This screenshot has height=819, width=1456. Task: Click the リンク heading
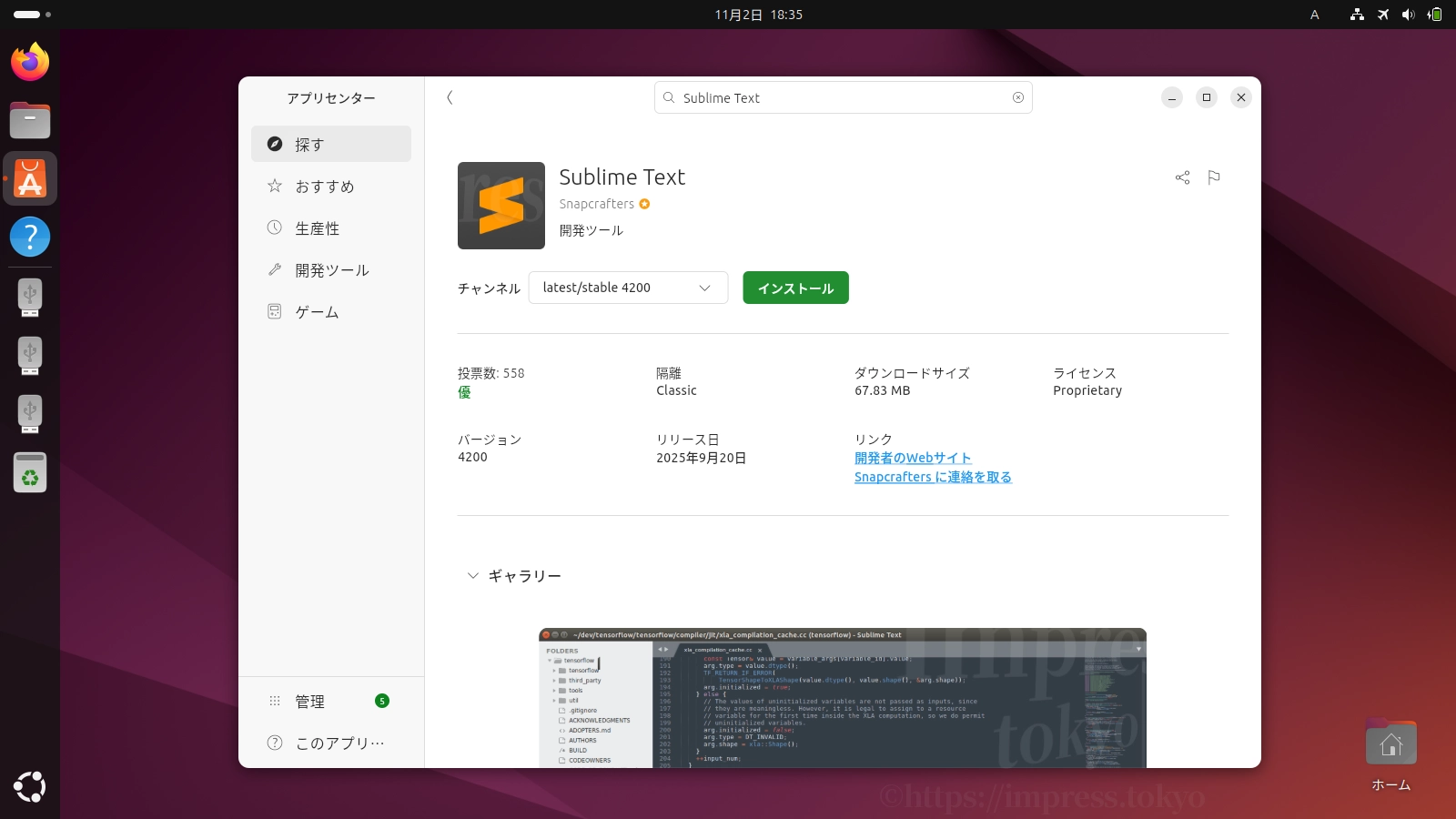874,440
